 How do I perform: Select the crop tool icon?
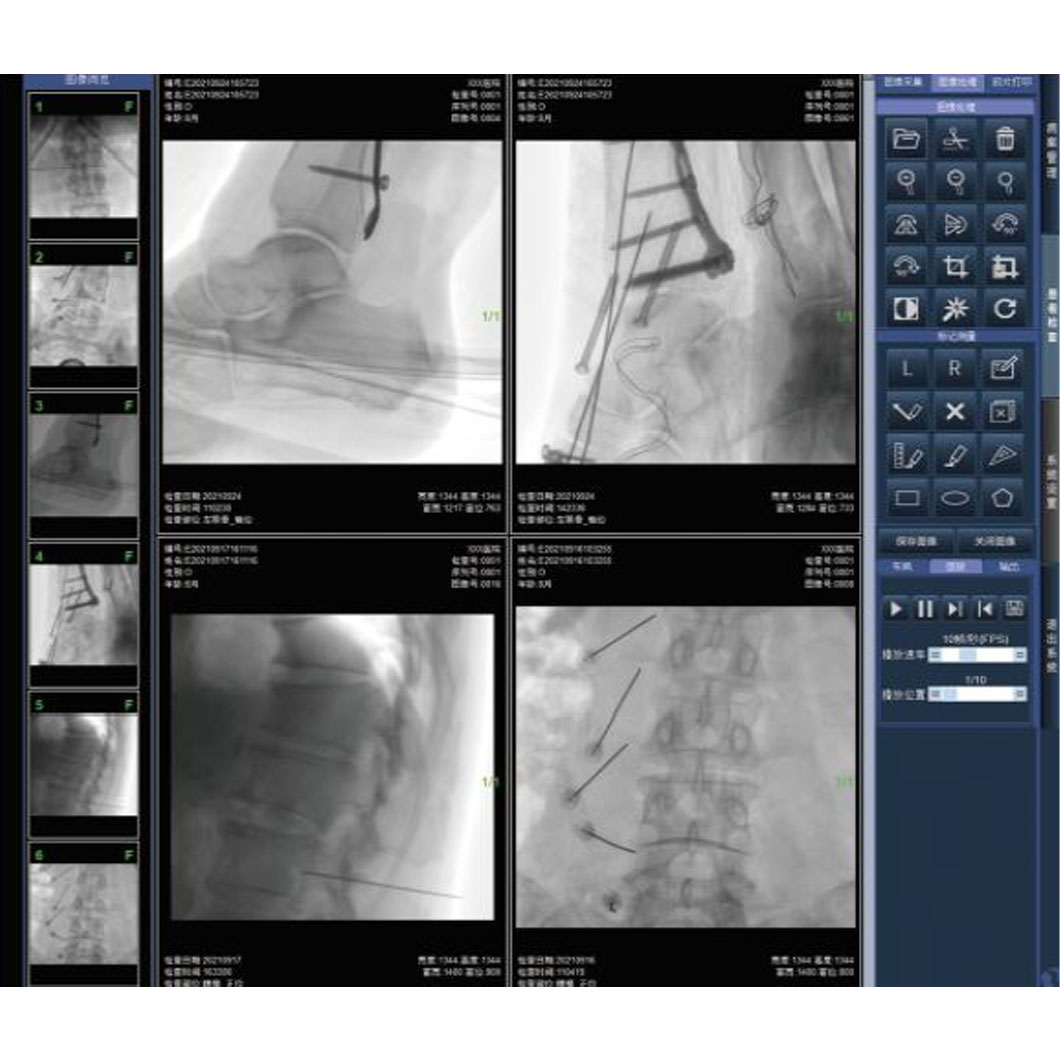point(955,267)
